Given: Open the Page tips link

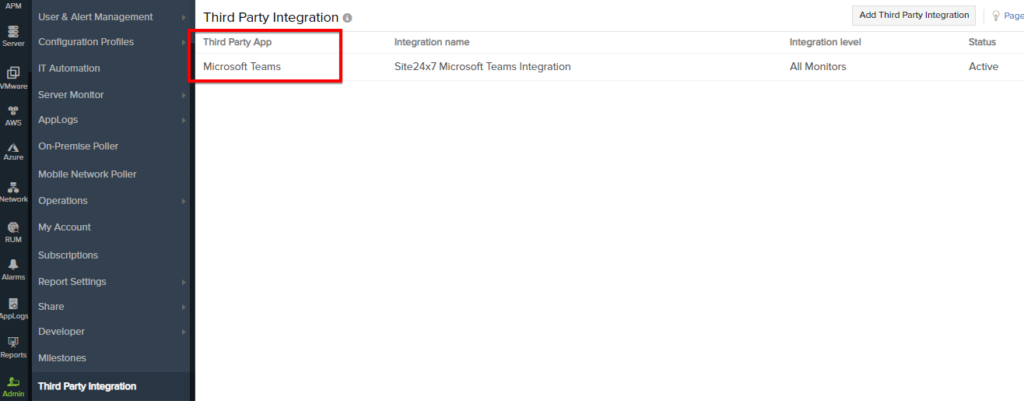Looking at the screenshot, I should point(1013,16).
